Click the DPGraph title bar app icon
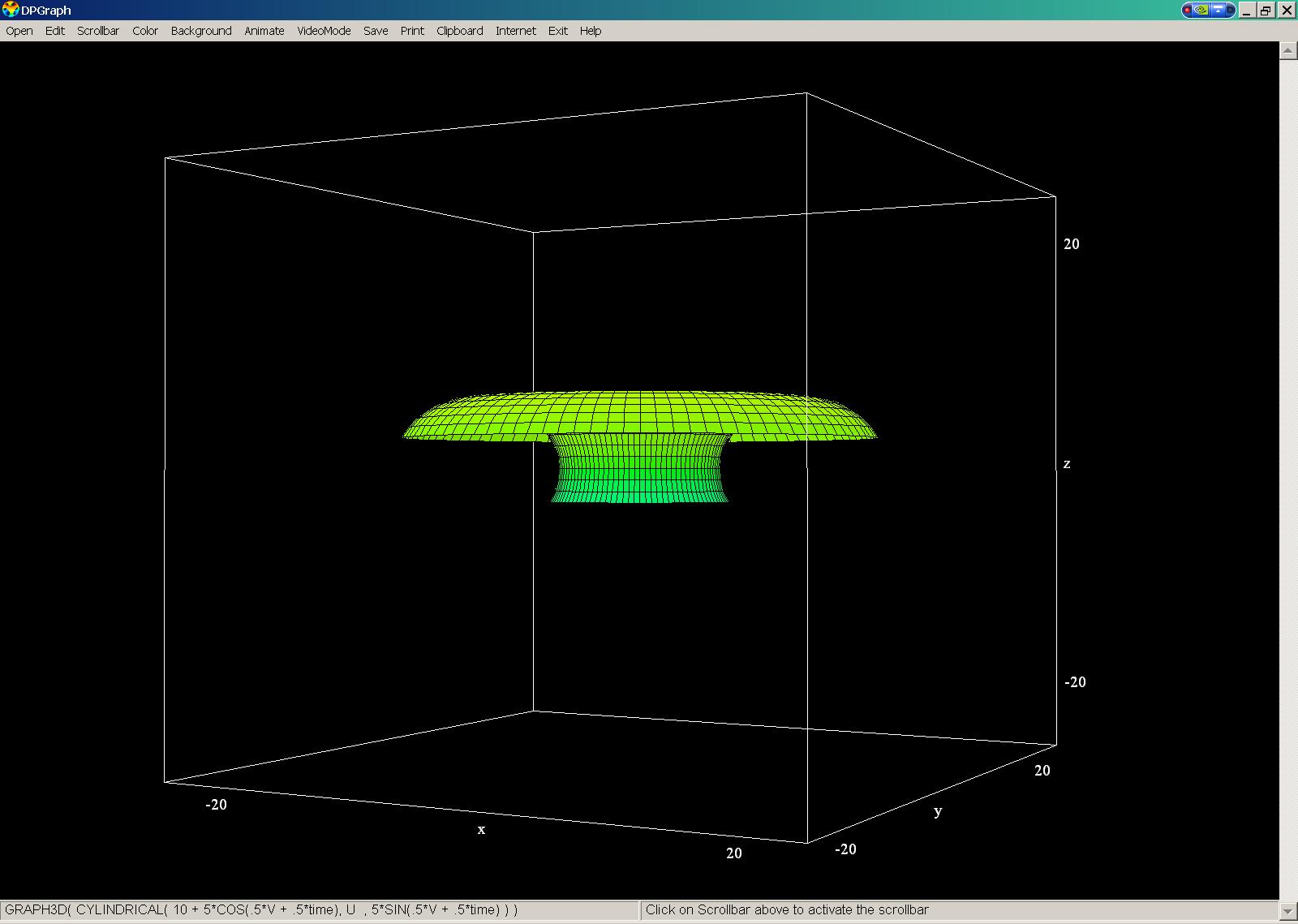 (x=11, y=10)
